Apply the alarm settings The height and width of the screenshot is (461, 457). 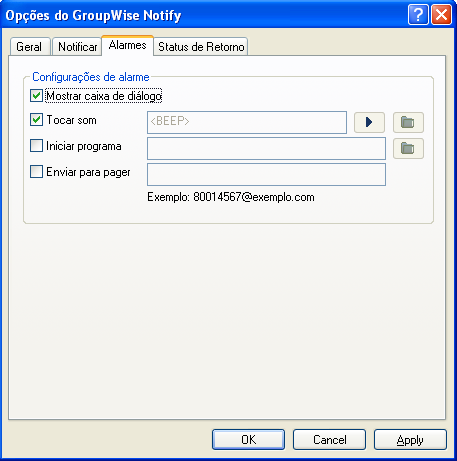(x=410, y=439)
